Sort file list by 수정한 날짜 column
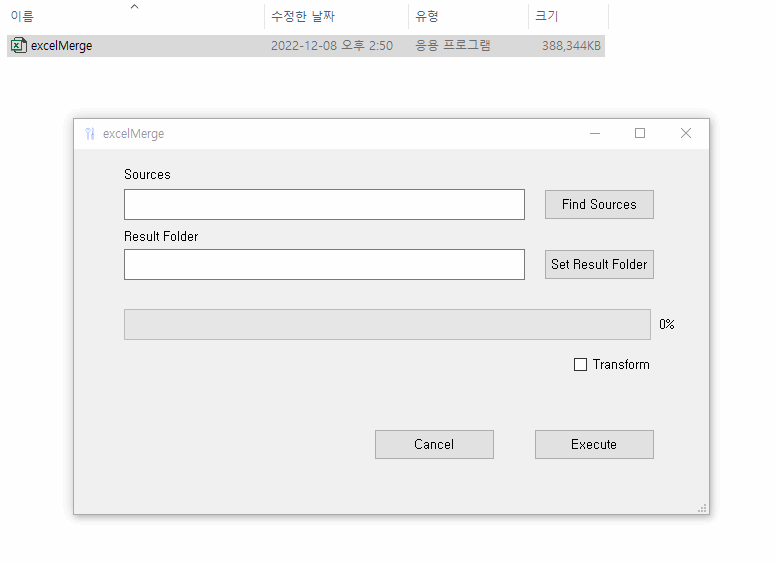Screen dimensions: 776x563 [303, 16]
